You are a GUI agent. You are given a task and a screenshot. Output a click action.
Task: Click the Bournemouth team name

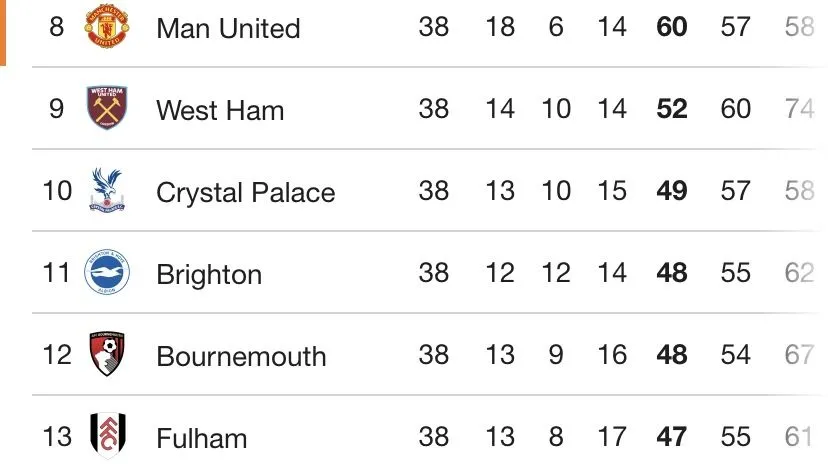(x=241, y=356)
